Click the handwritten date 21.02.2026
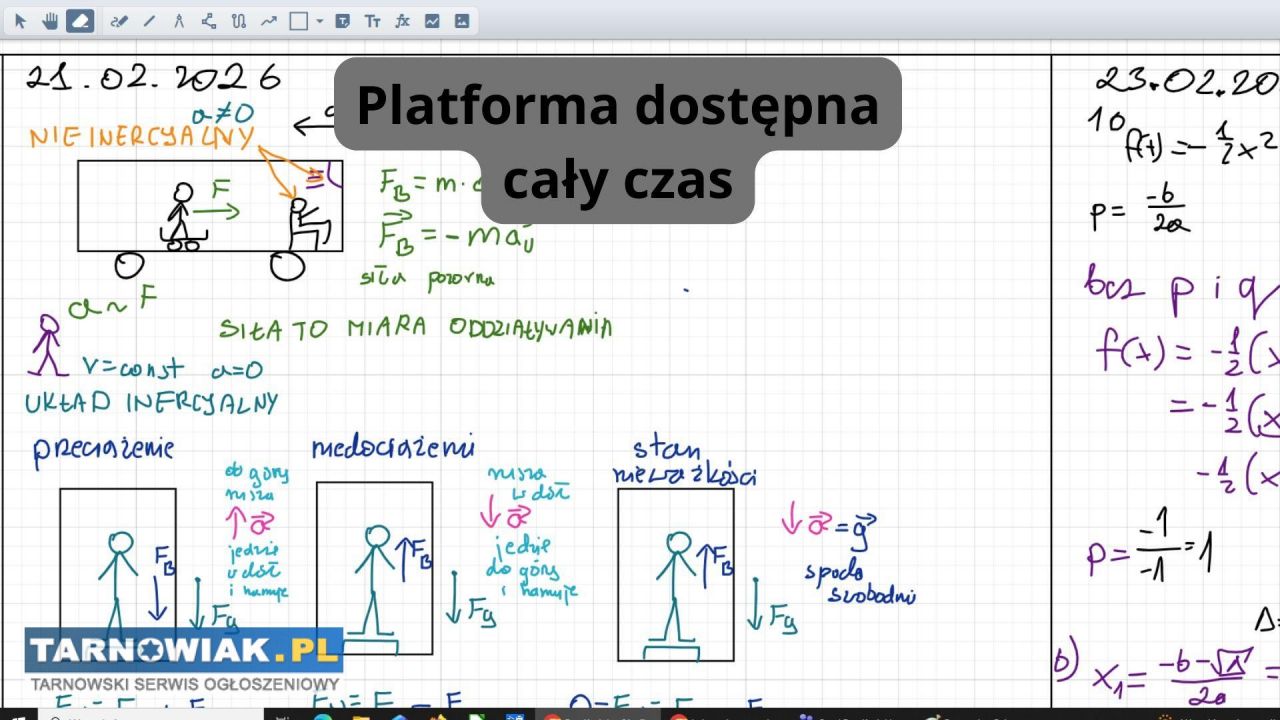This screenshot has height=720, width=1280. click(153, 79)
